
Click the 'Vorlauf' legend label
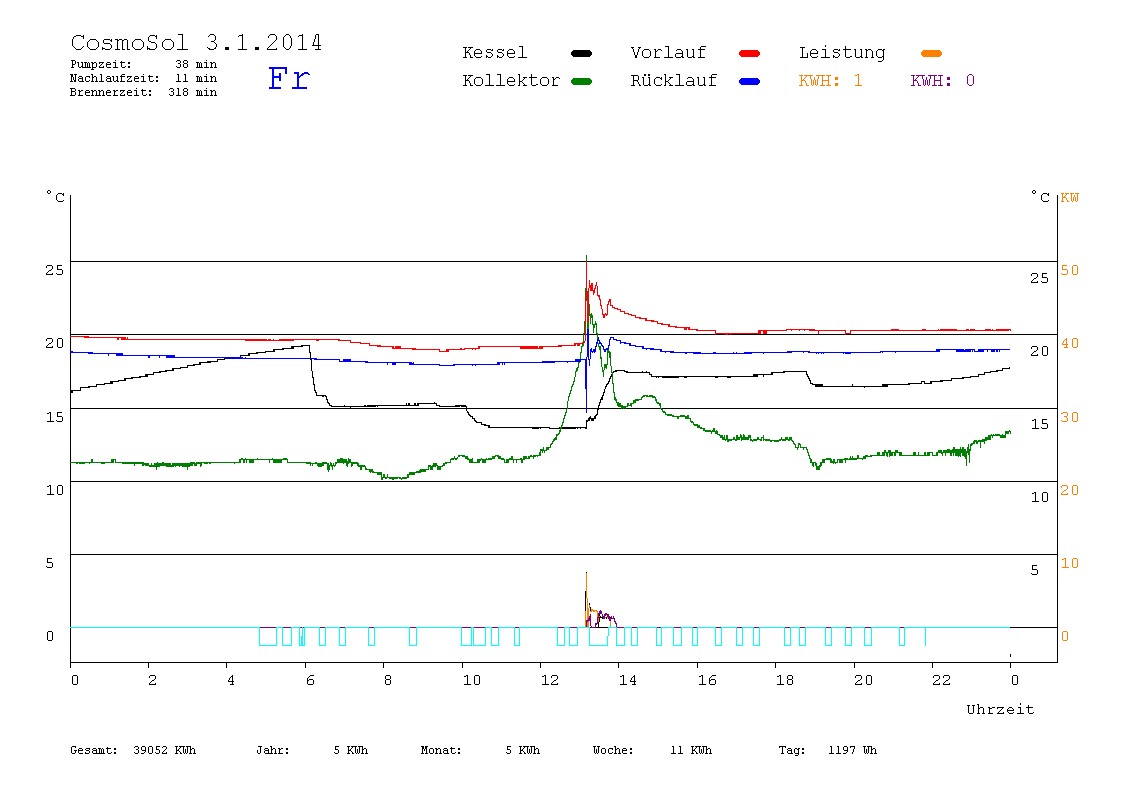(668, 53)
